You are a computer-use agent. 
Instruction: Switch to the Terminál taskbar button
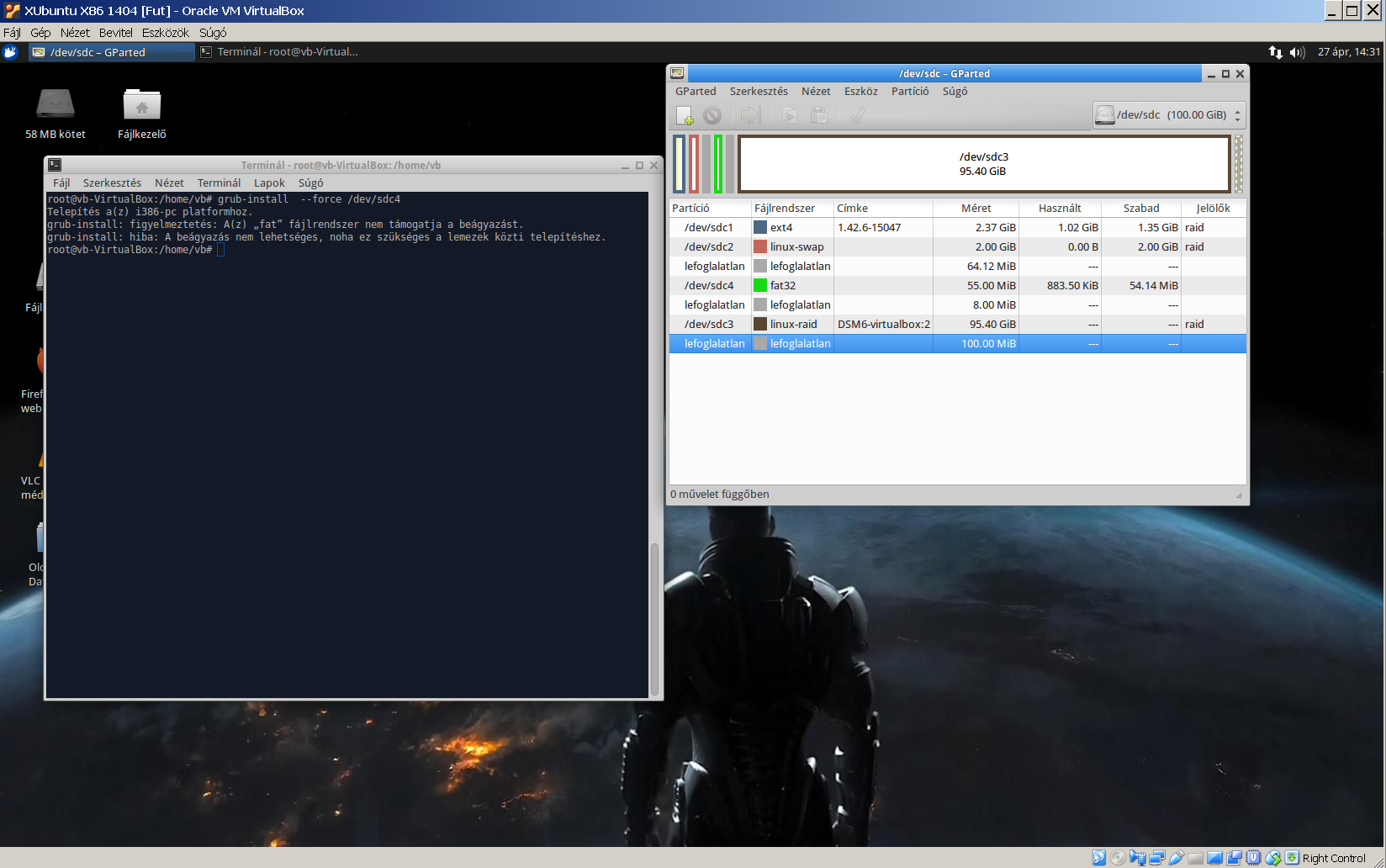tap(279, 52)
